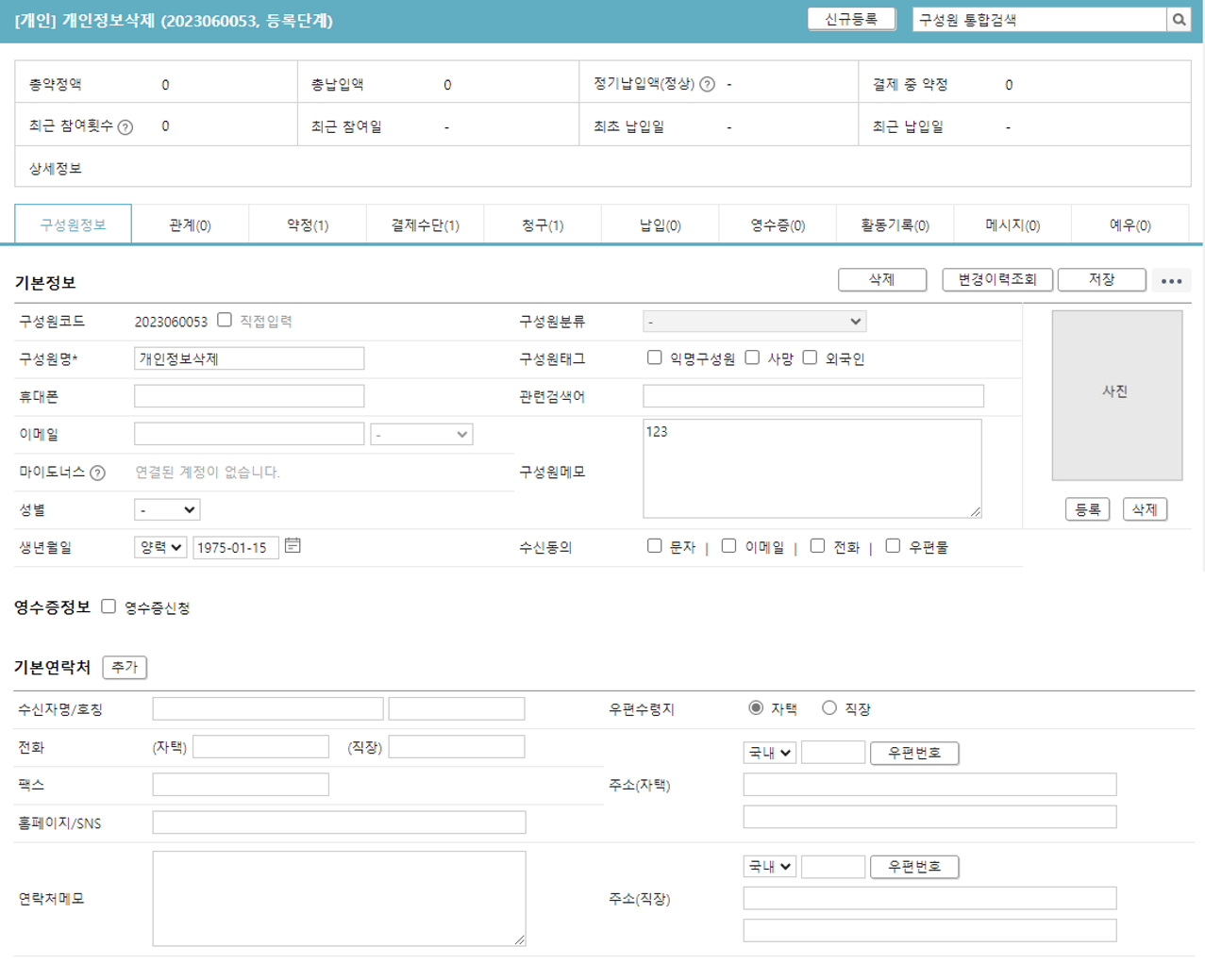Screen dimensions: 1205x980
Task: Open the email domain dropdown
Action: (x=421, y=434)
